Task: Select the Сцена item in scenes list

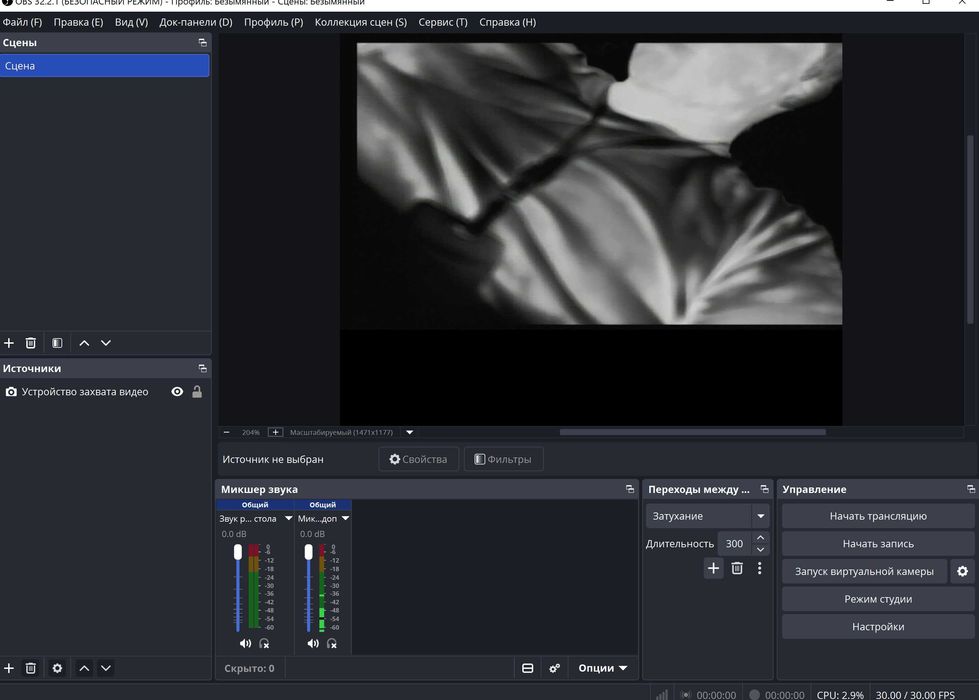Action: click(104, 66)
